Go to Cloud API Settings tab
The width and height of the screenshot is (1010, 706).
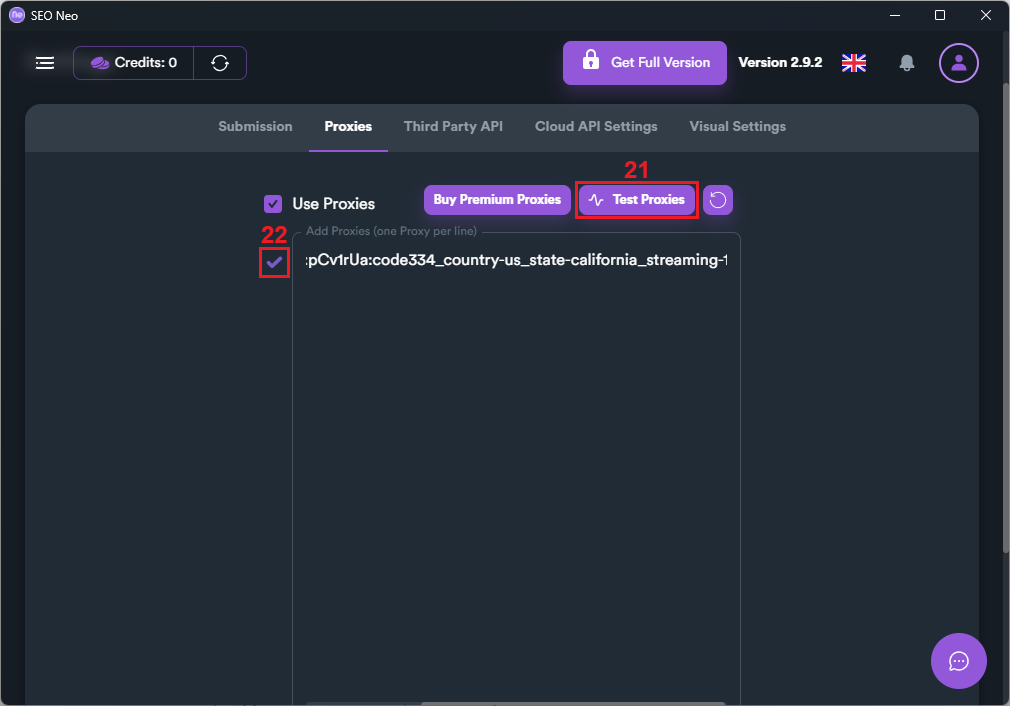[x=596, y=126]
